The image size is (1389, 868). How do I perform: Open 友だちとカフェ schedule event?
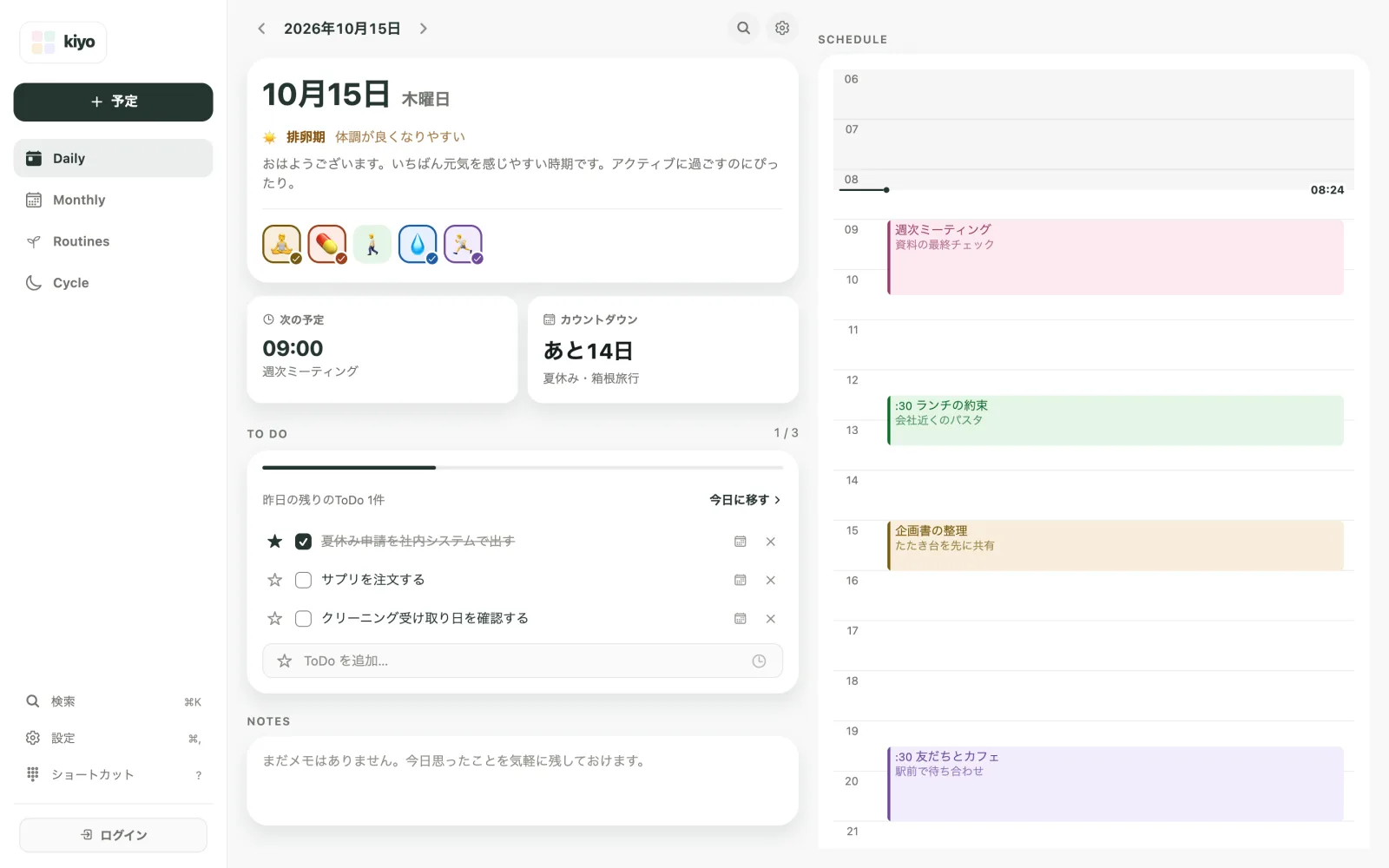[x=1116, y=784]
